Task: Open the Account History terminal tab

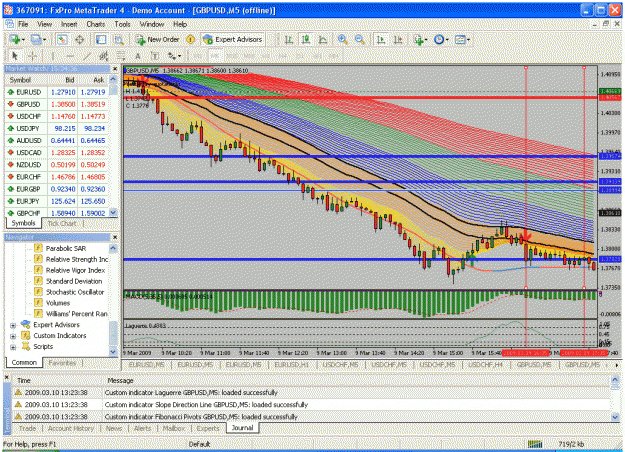Action: (x=71, y=429)
